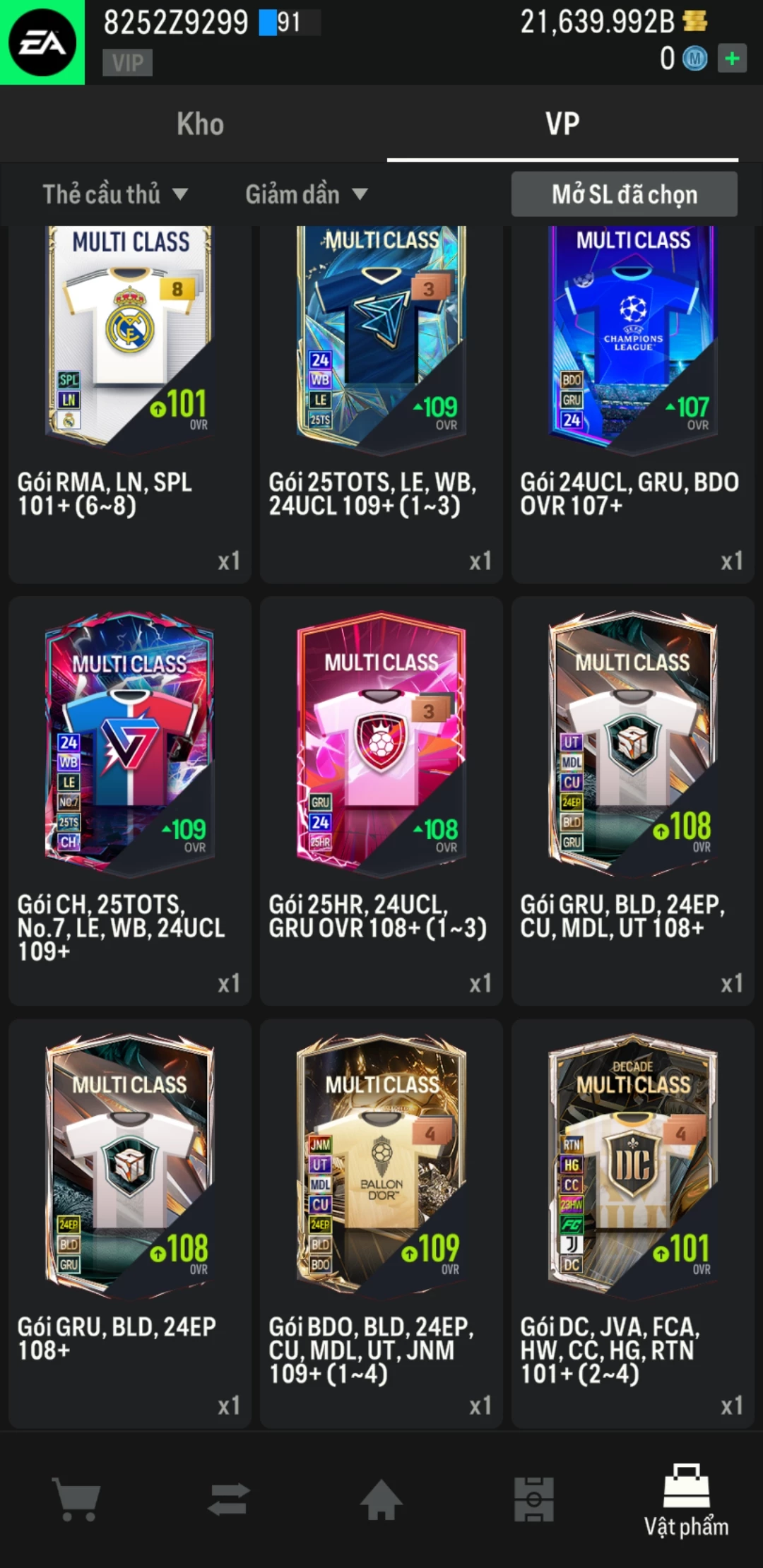Tap the VIP badge under the account ID

[127, 63]
